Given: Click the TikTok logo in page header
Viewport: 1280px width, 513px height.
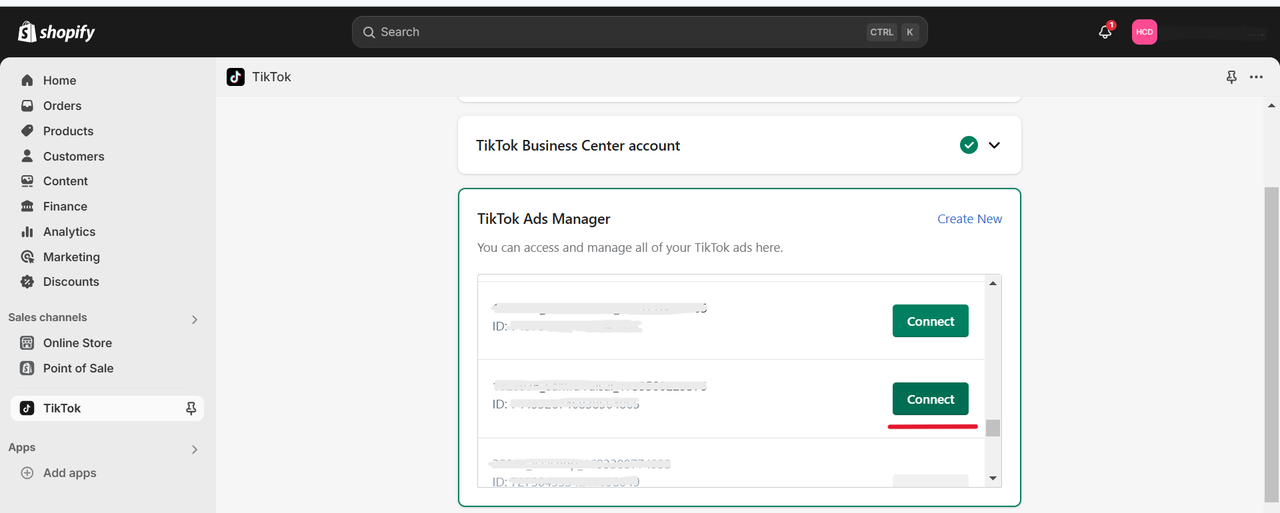Looking at the screenshot, I should [236, 77].
